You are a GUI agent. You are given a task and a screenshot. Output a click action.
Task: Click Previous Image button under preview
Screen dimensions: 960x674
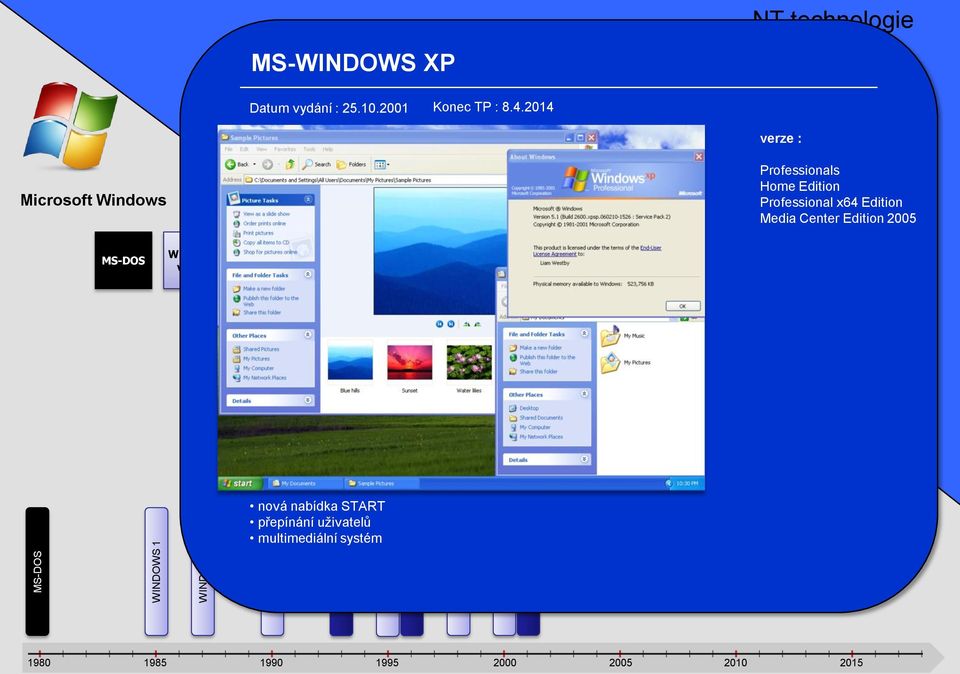[439, 324]
